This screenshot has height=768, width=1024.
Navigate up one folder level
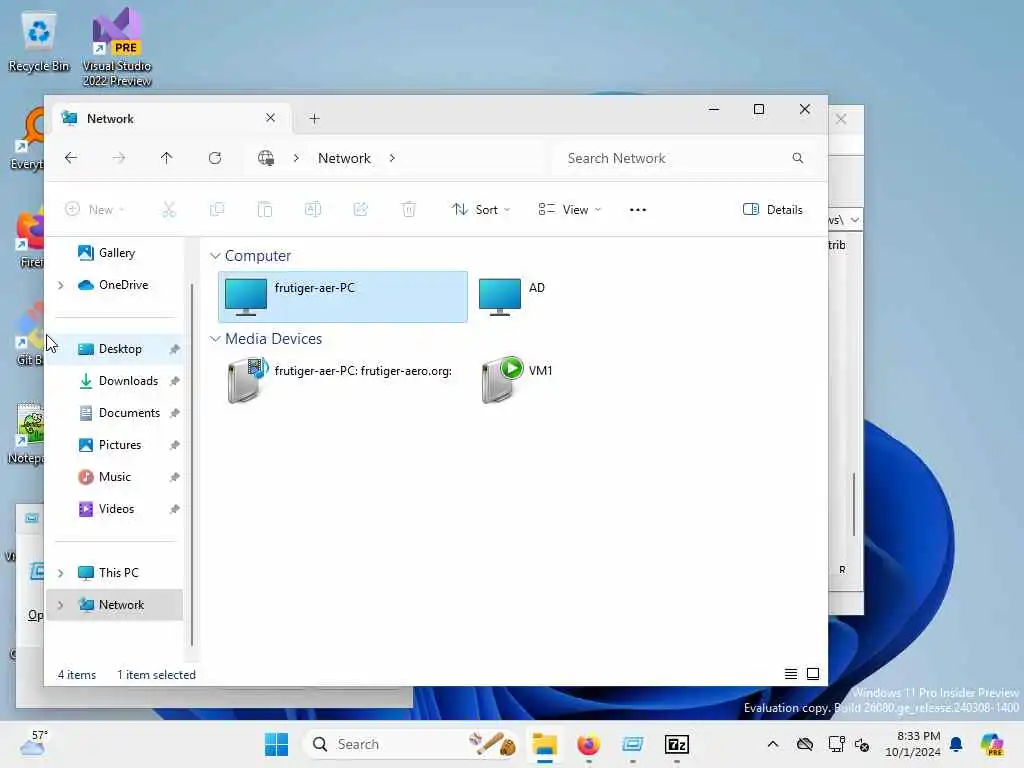[167, 158]
